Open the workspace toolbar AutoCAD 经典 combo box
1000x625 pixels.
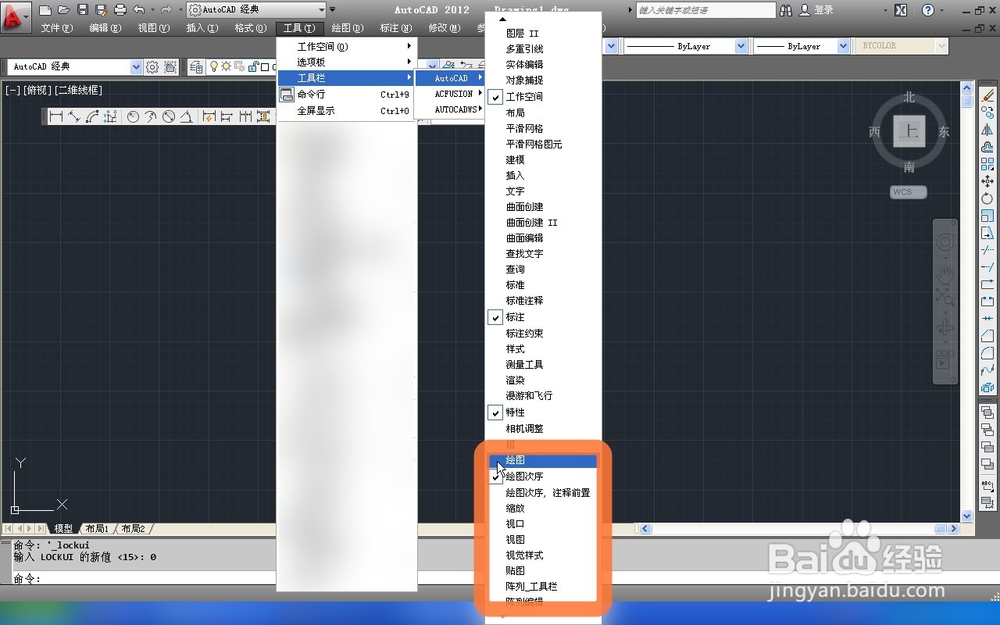click(75, 66)
